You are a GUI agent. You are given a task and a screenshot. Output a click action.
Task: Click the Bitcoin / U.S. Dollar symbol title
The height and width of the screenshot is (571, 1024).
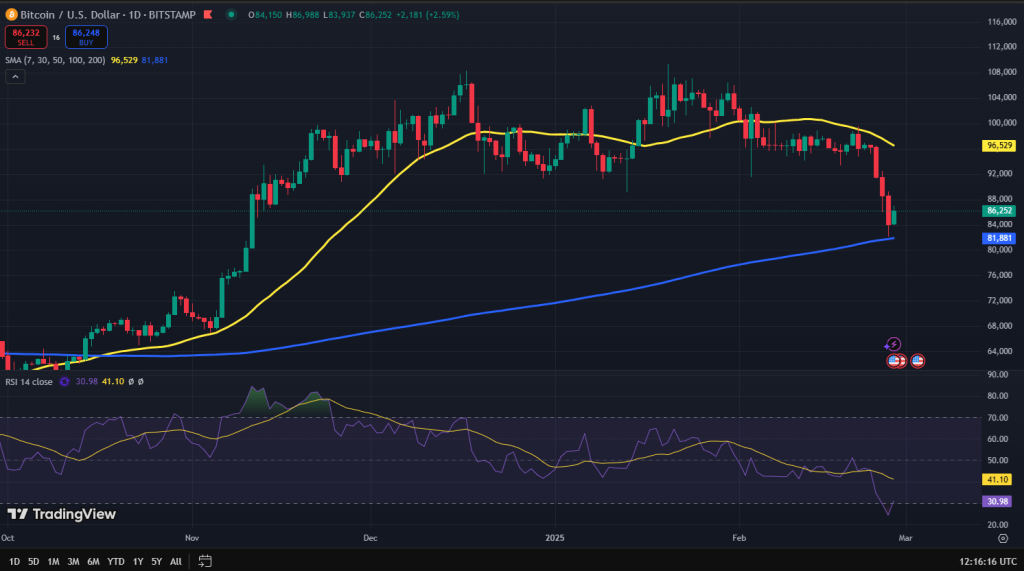[71, 14]
